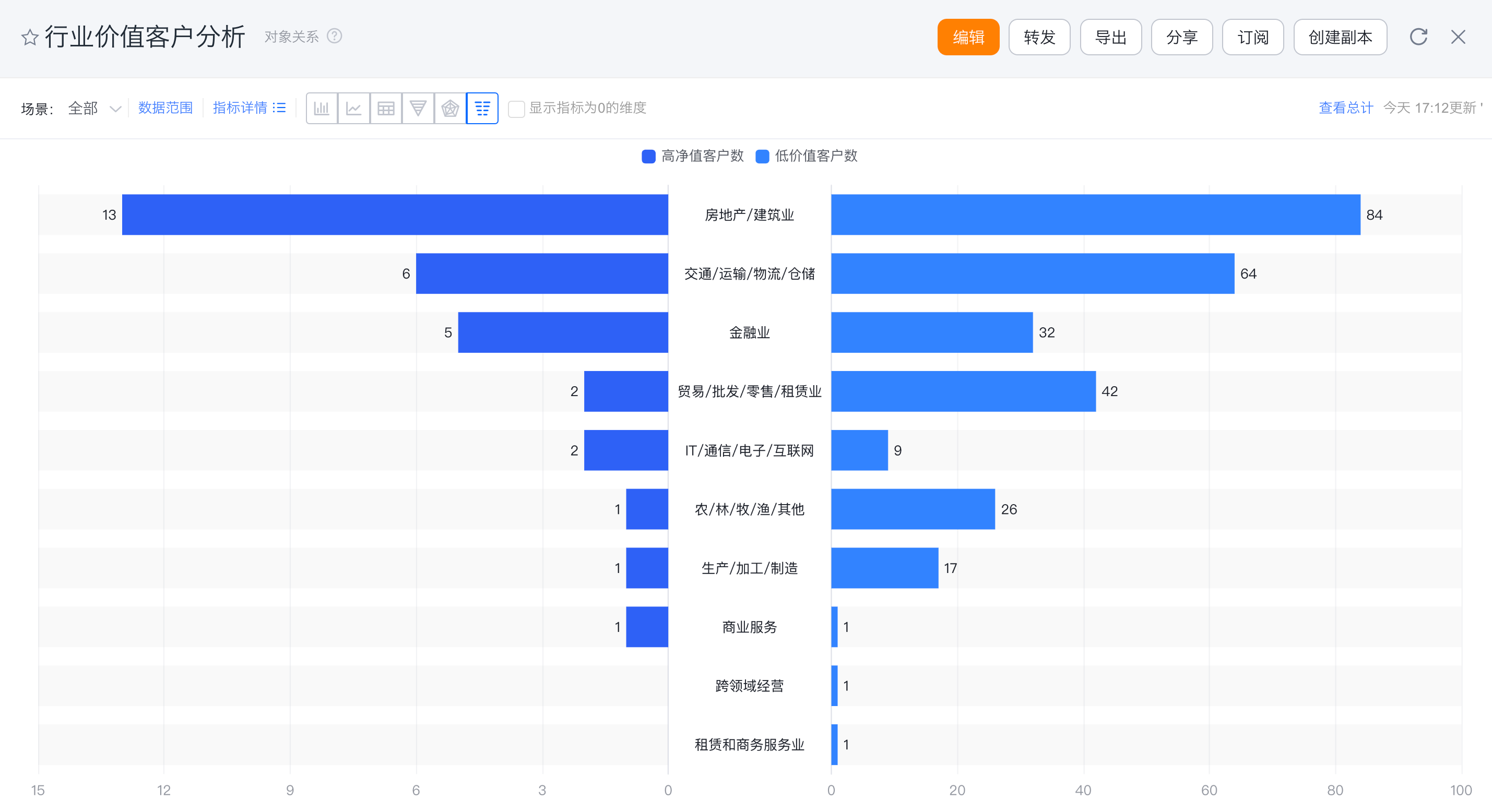Select the bidirectional bar chart view

click(482, 109)
